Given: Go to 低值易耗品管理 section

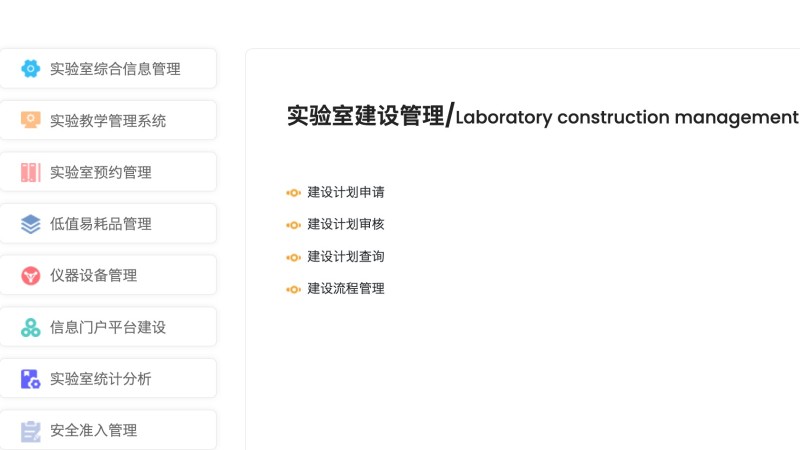Looking at the screenshot, I should (x=108, y=223).
